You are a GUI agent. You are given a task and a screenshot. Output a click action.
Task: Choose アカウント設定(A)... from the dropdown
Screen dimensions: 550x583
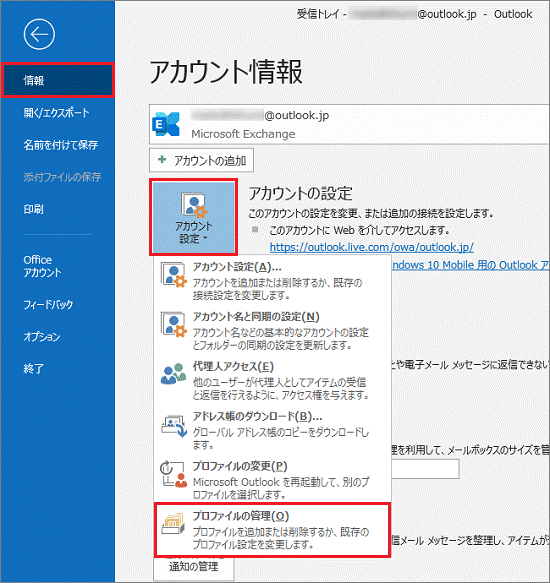272,281
